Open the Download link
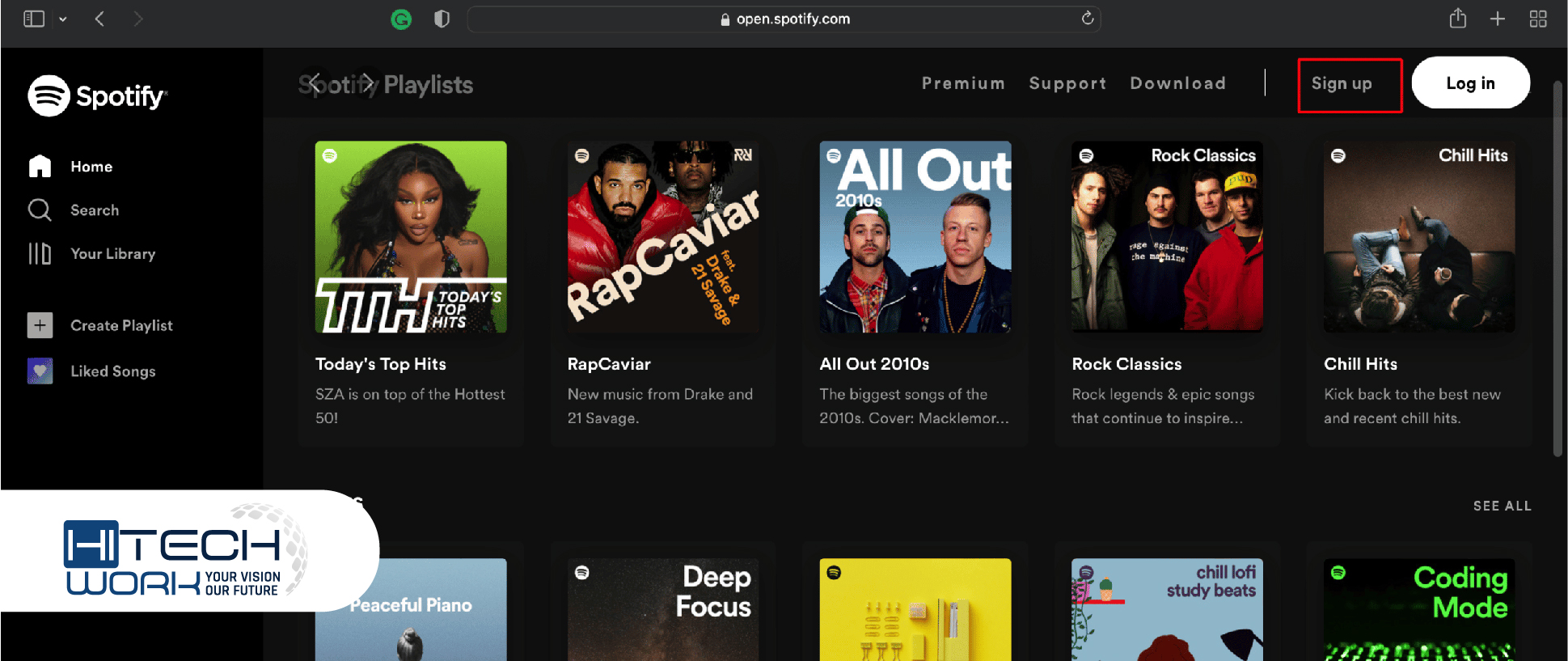This screenshot has width=1568, height=661. 1177,83
